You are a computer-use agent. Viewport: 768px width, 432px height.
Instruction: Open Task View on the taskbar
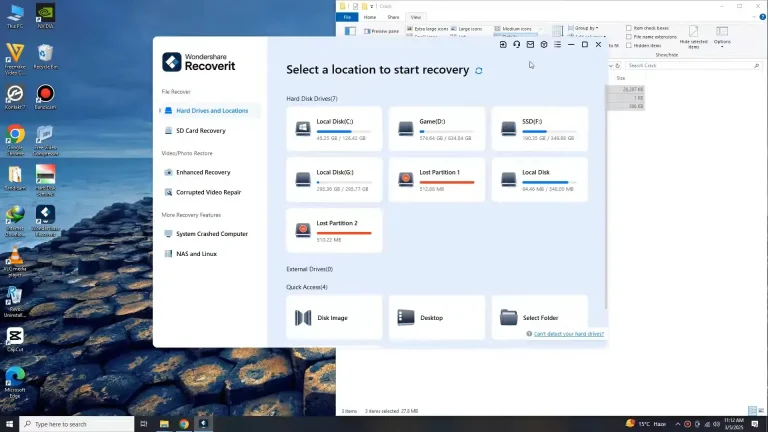pyautogui.click(x=144, y=424)
